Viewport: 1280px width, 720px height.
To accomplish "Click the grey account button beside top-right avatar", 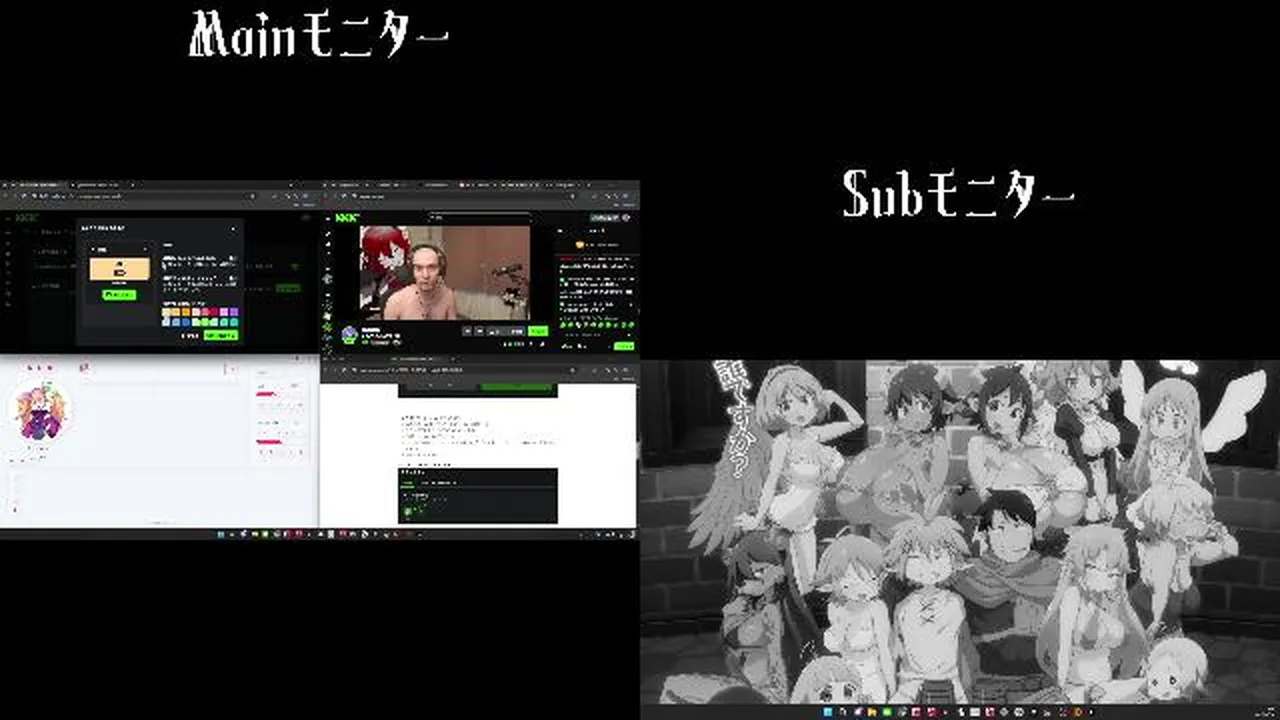I will 604,217.
